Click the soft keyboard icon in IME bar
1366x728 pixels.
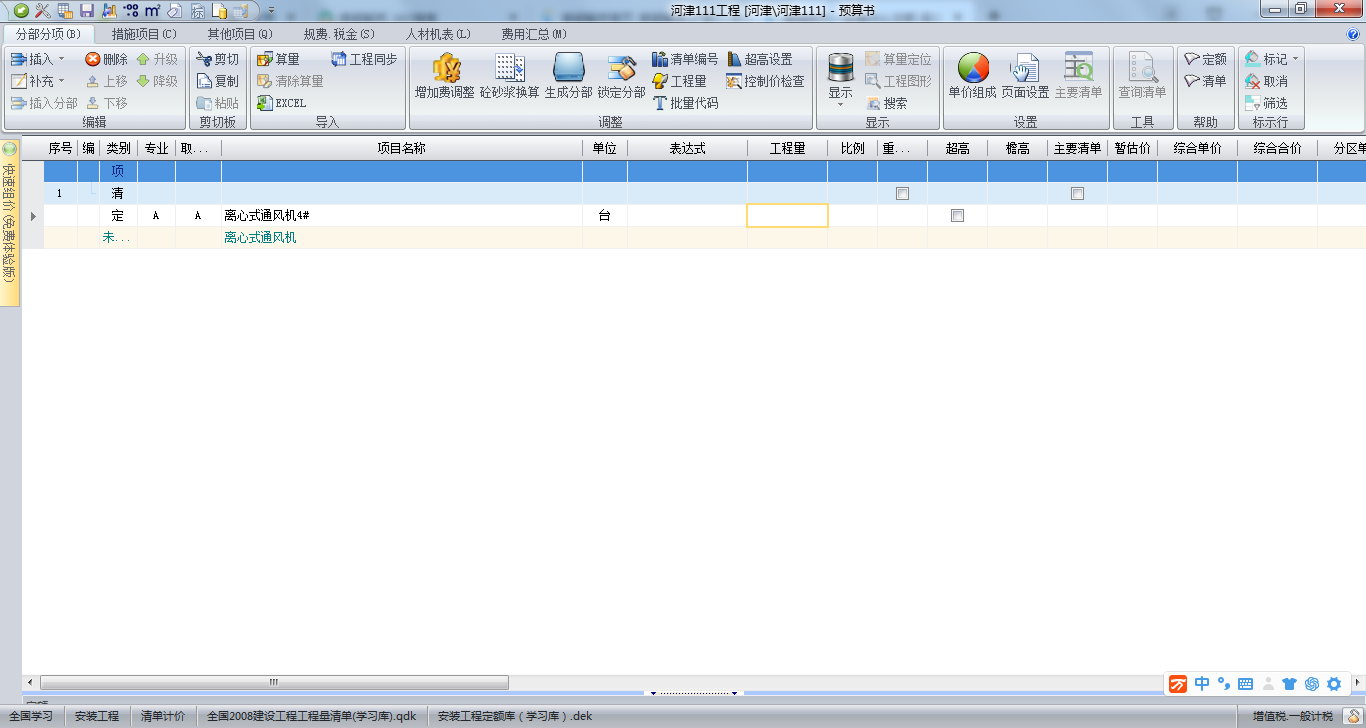coord(1246,684)
